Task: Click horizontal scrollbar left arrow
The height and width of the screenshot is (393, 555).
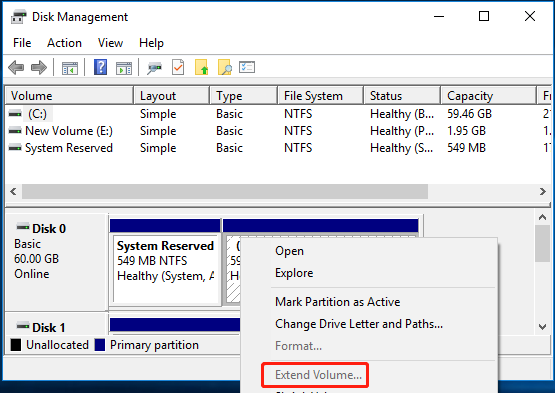Action: 13,192
